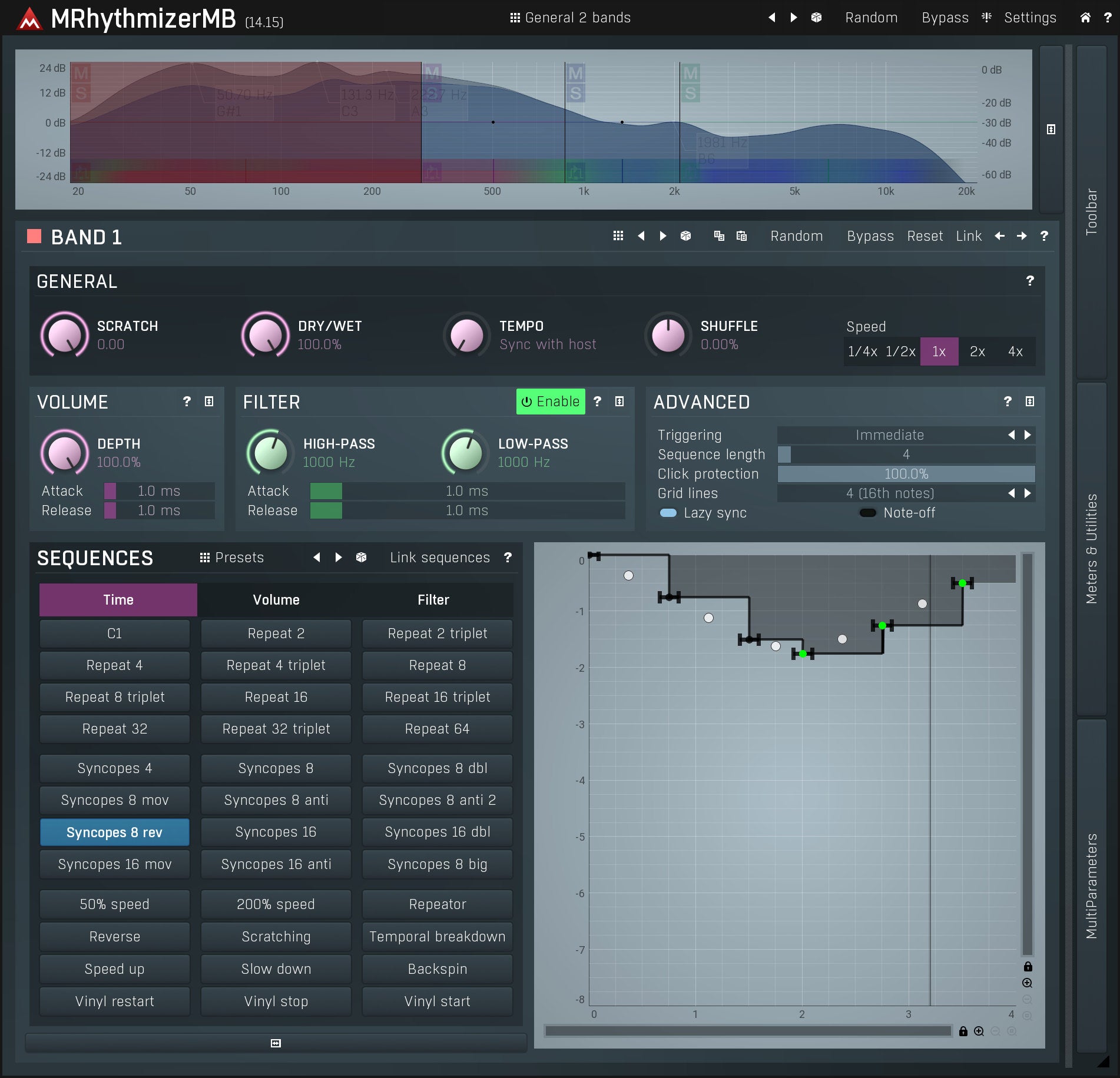Randomize sequences with the dice icon
This screenshot has width=1120, height=1078.
tap(361, 558)
